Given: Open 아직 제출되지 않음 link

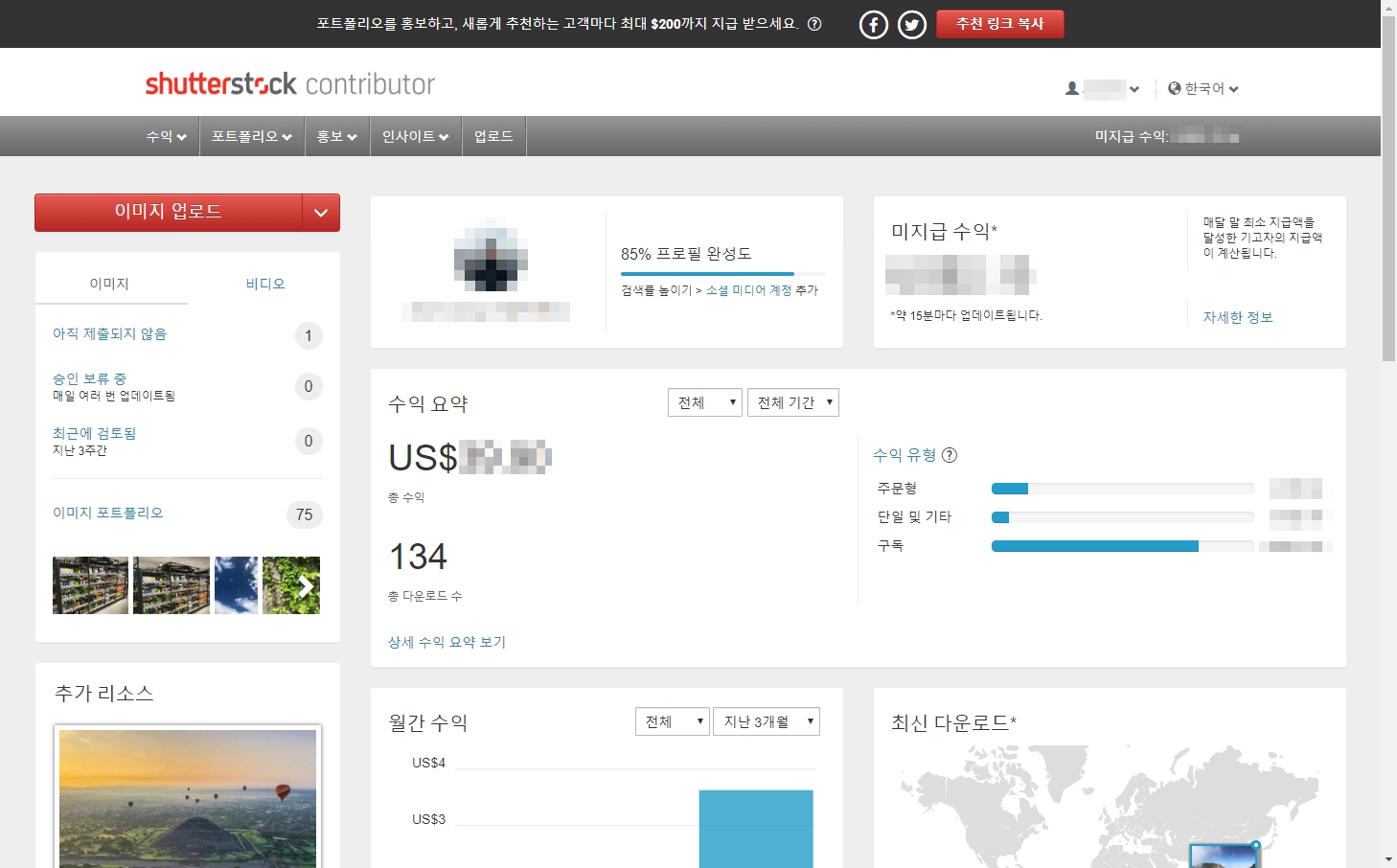Looking at the screenshot, I should coord(109,333).
